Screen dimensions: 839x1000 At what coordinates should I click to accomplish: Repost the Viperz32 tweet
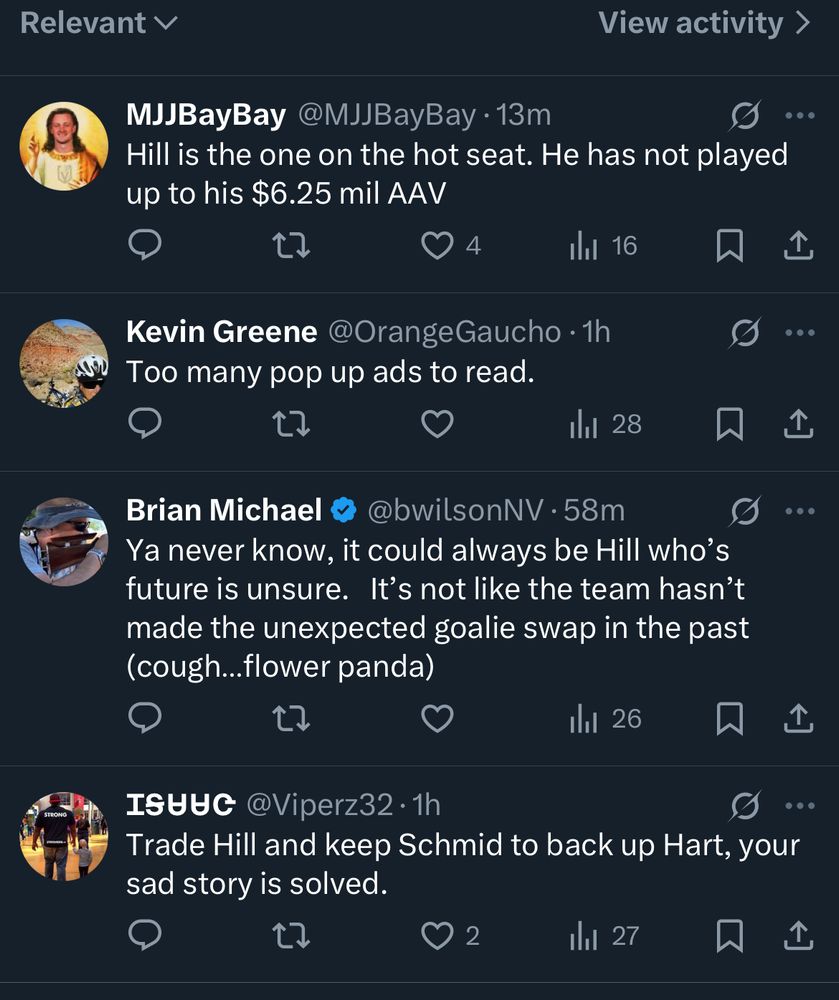[291, 936]
